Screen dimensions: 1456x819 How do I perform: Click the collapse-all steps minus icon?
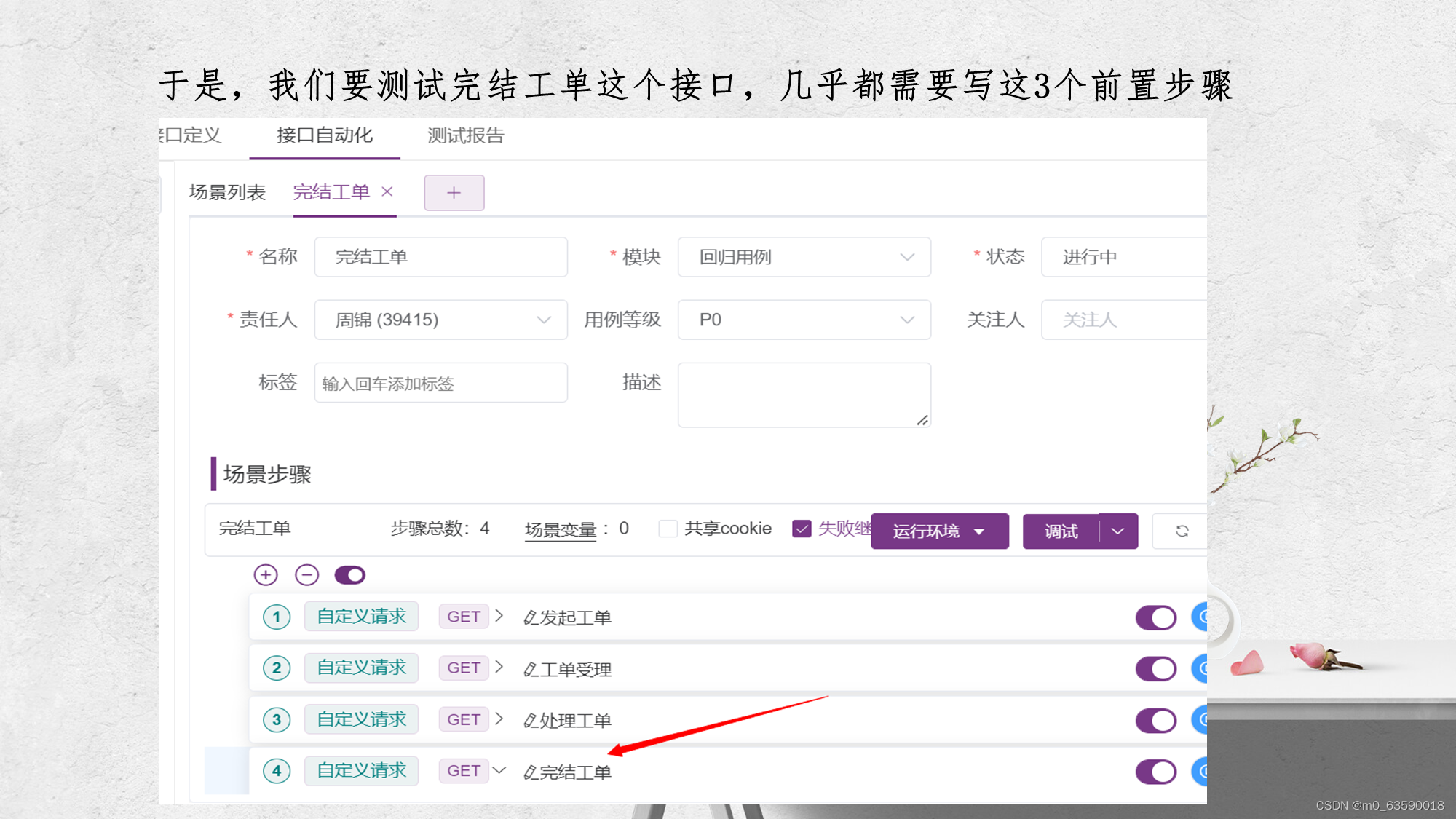pos(307,575)
